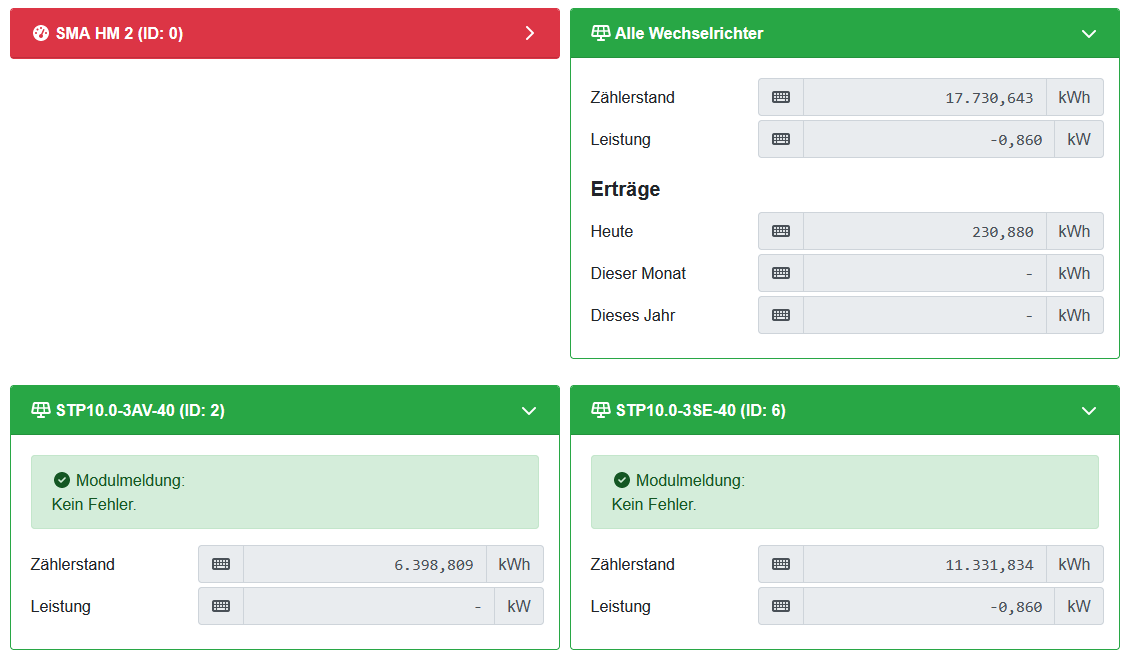Click the check icon in STP10.0-3AV-40 Modulmeldung

pyautogui.click(x=62, y=480)
